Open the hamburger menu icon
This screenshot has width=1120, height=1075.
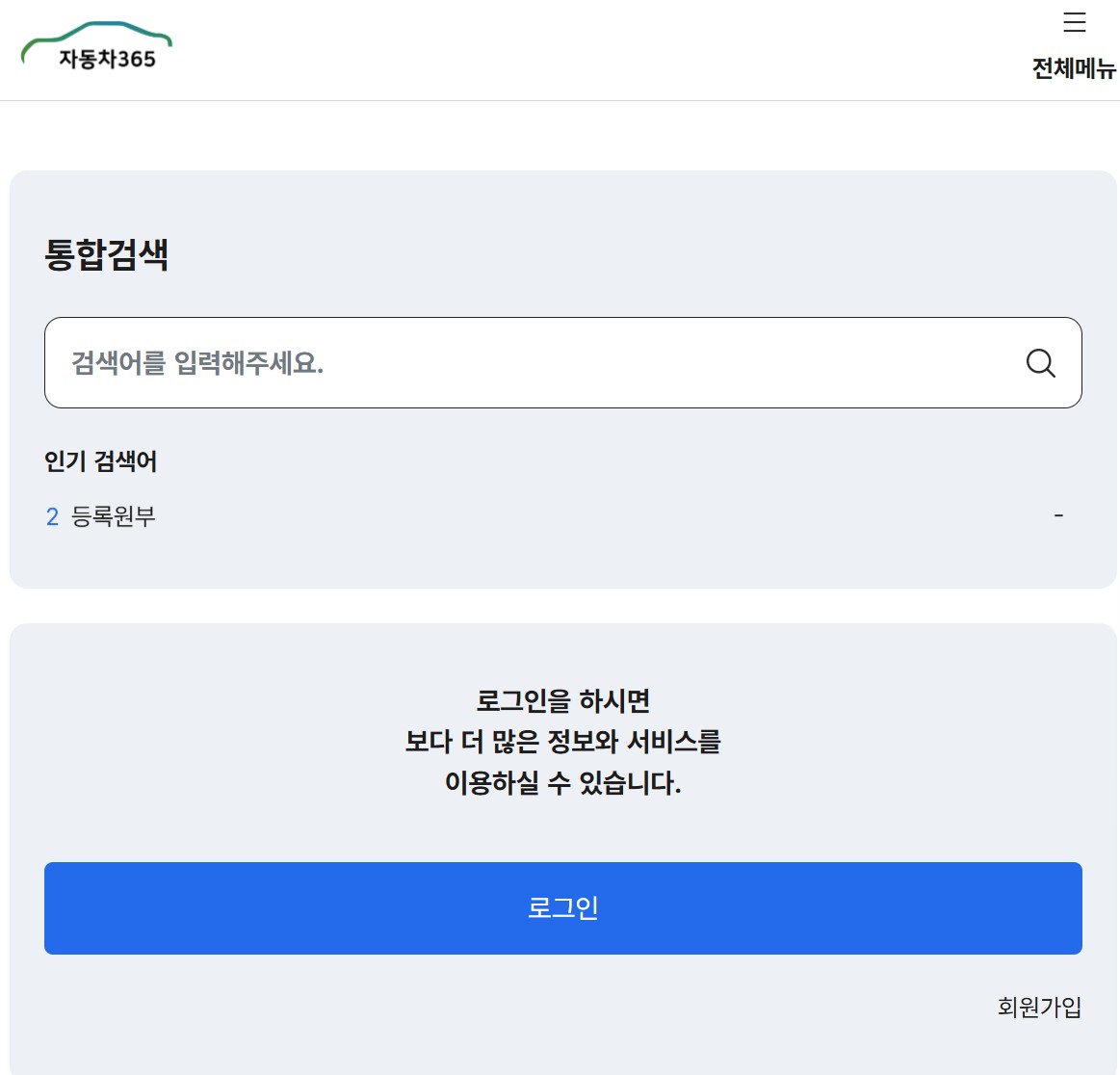(1074, 22)
